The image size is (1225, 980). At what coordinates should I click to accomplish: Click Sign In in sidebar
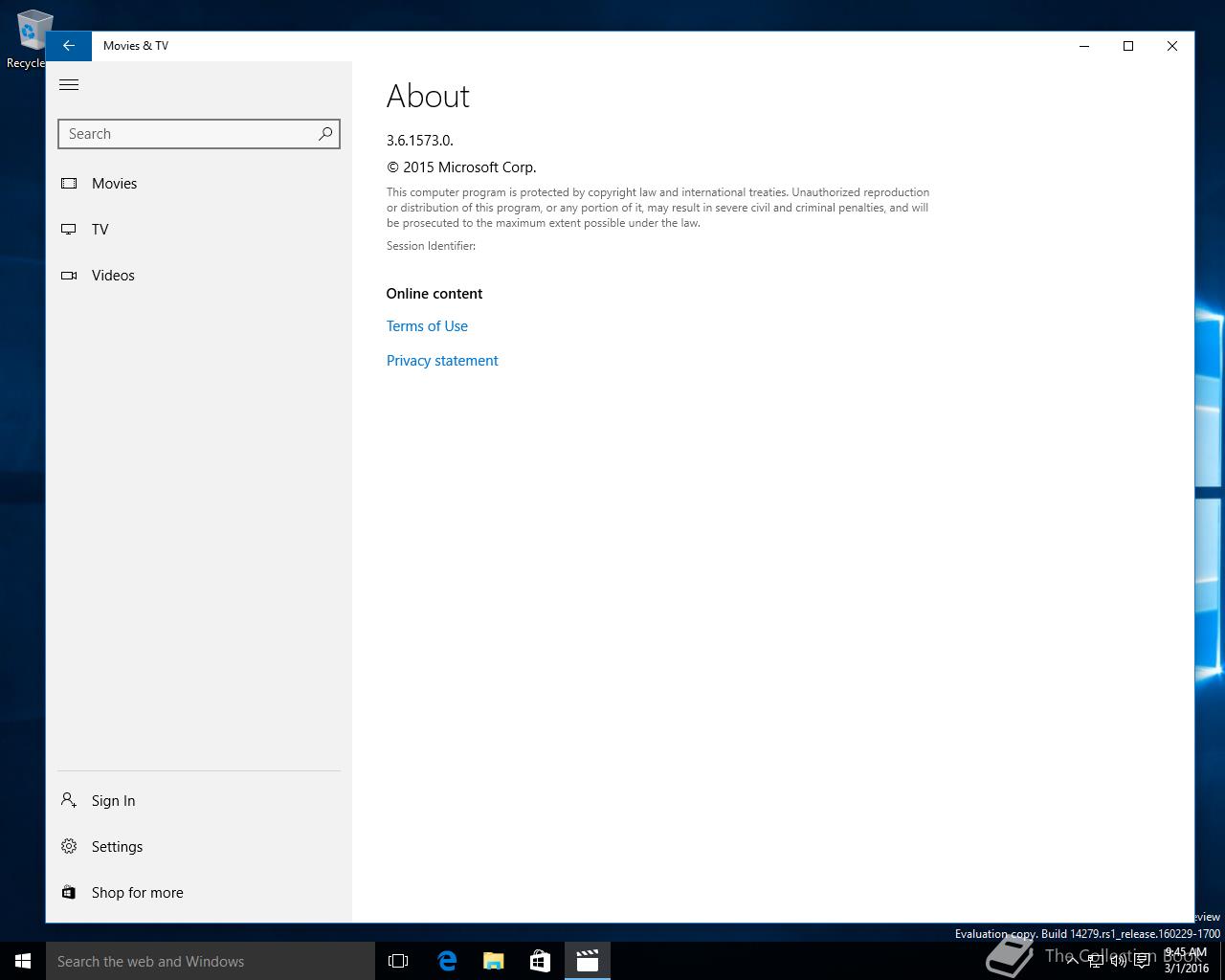199,801
